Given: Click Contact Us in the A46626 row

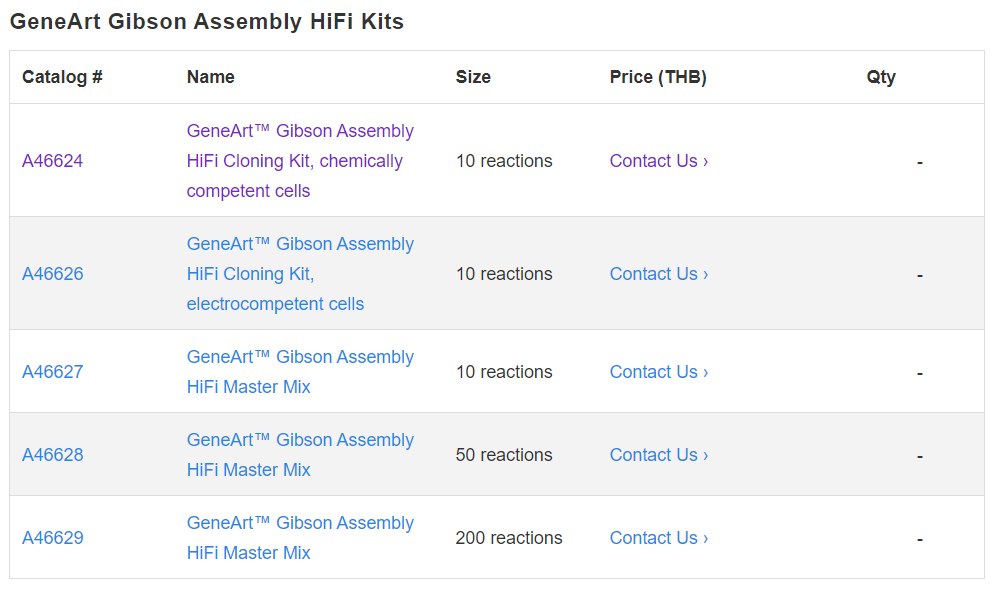Looking at the screenshot, I should [x=659, y=274].
